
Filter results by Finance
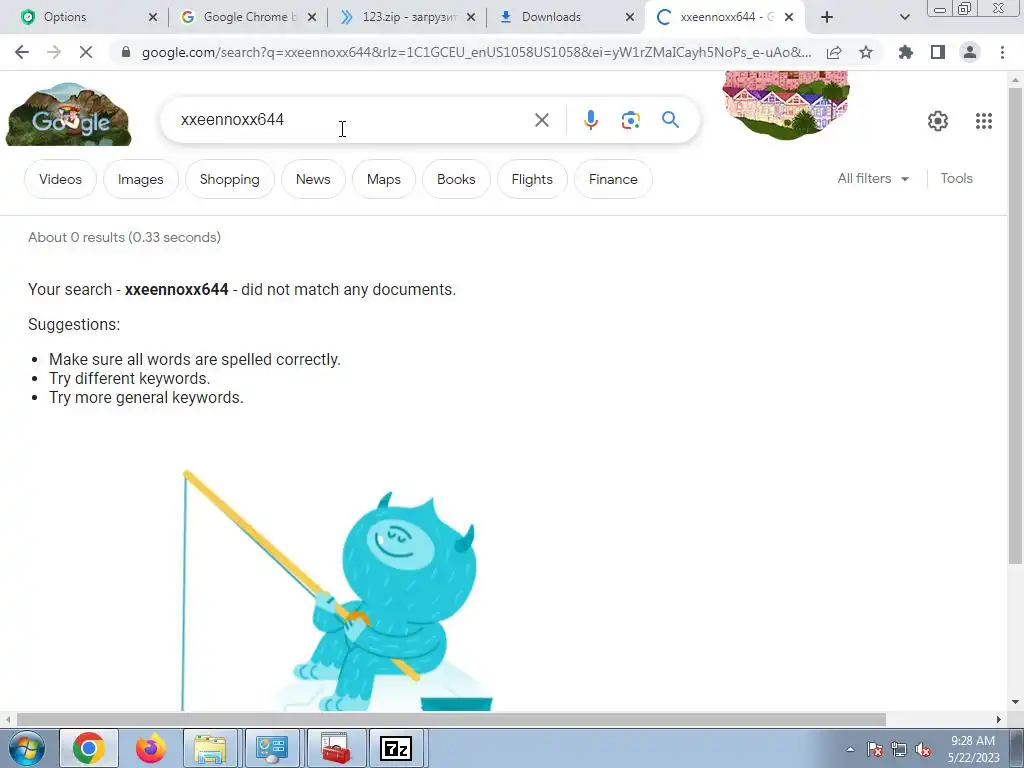[613, 179]
